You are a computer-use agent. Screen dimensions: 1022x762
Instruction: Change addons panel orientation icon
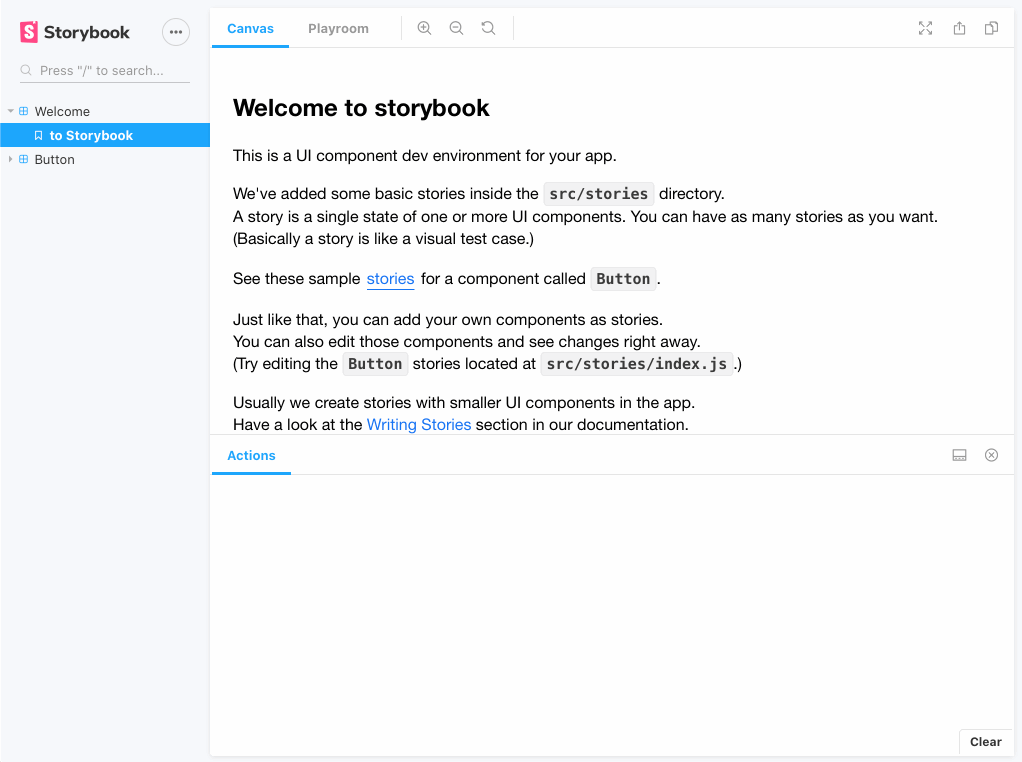tap(959, 455)
